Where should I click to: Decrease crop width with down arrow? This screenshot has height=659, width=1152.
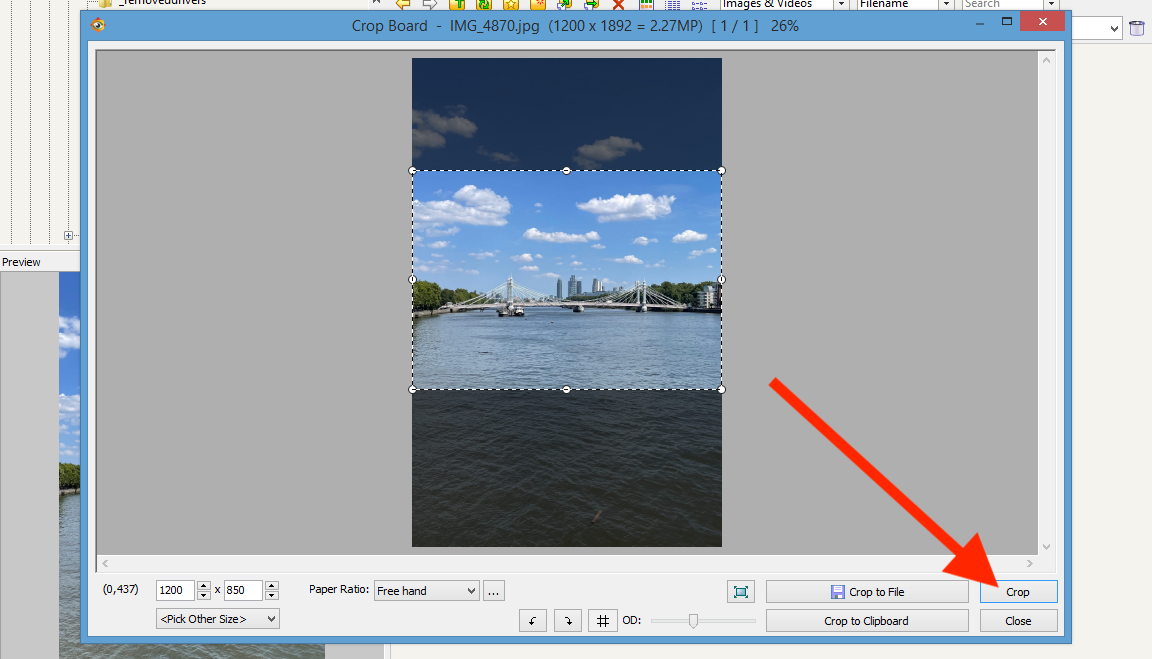click(204, 595)
